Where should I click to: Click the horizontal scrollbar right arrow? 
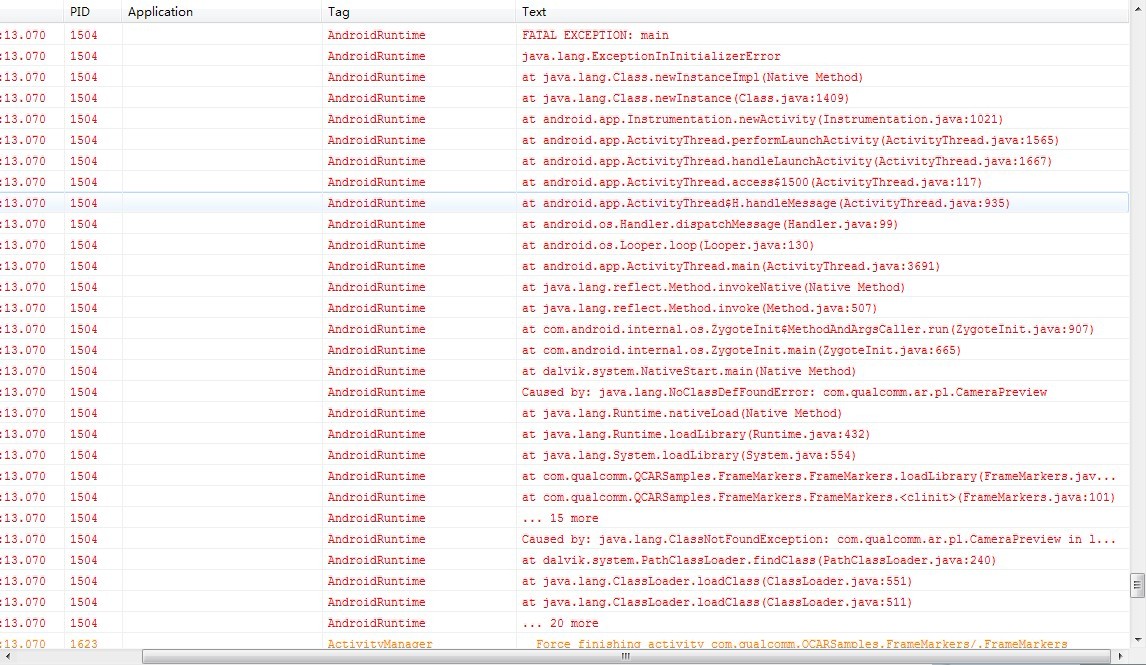pos(1120,656)
